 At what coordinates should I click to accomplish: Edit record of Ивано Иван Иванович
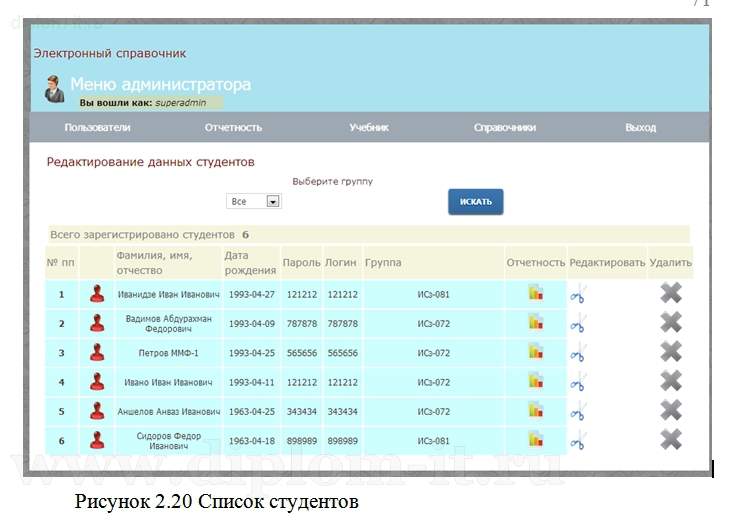pyautogui.click(x=578, y=381)
